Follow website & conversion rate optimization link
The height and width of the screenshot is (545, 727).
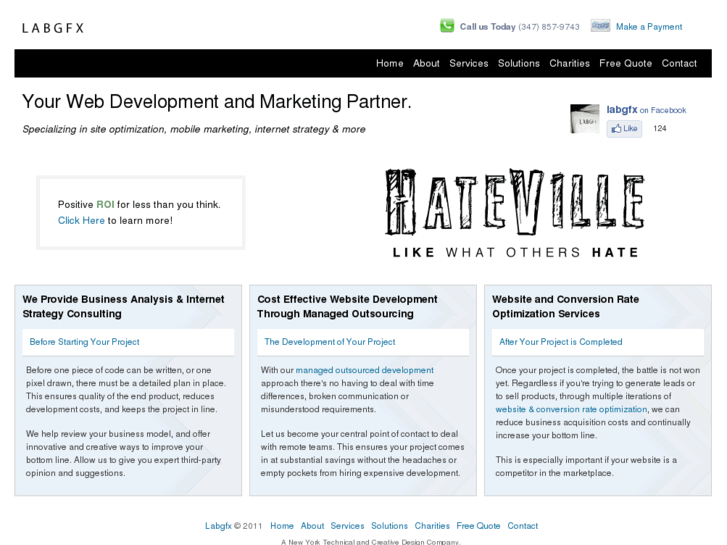tap(571, 409)
